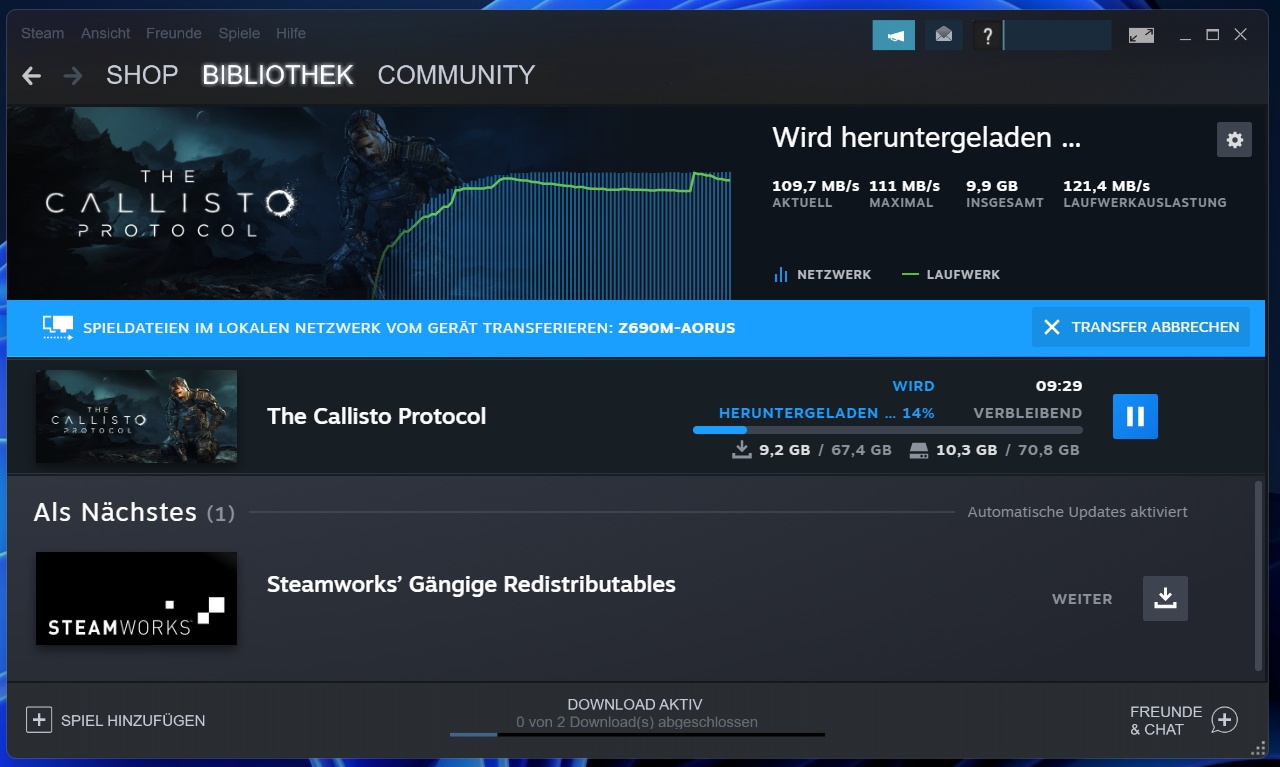The image size is (1280, 767).
Task: Click device name Z690M-AORUS
Action: coord(677,327)
